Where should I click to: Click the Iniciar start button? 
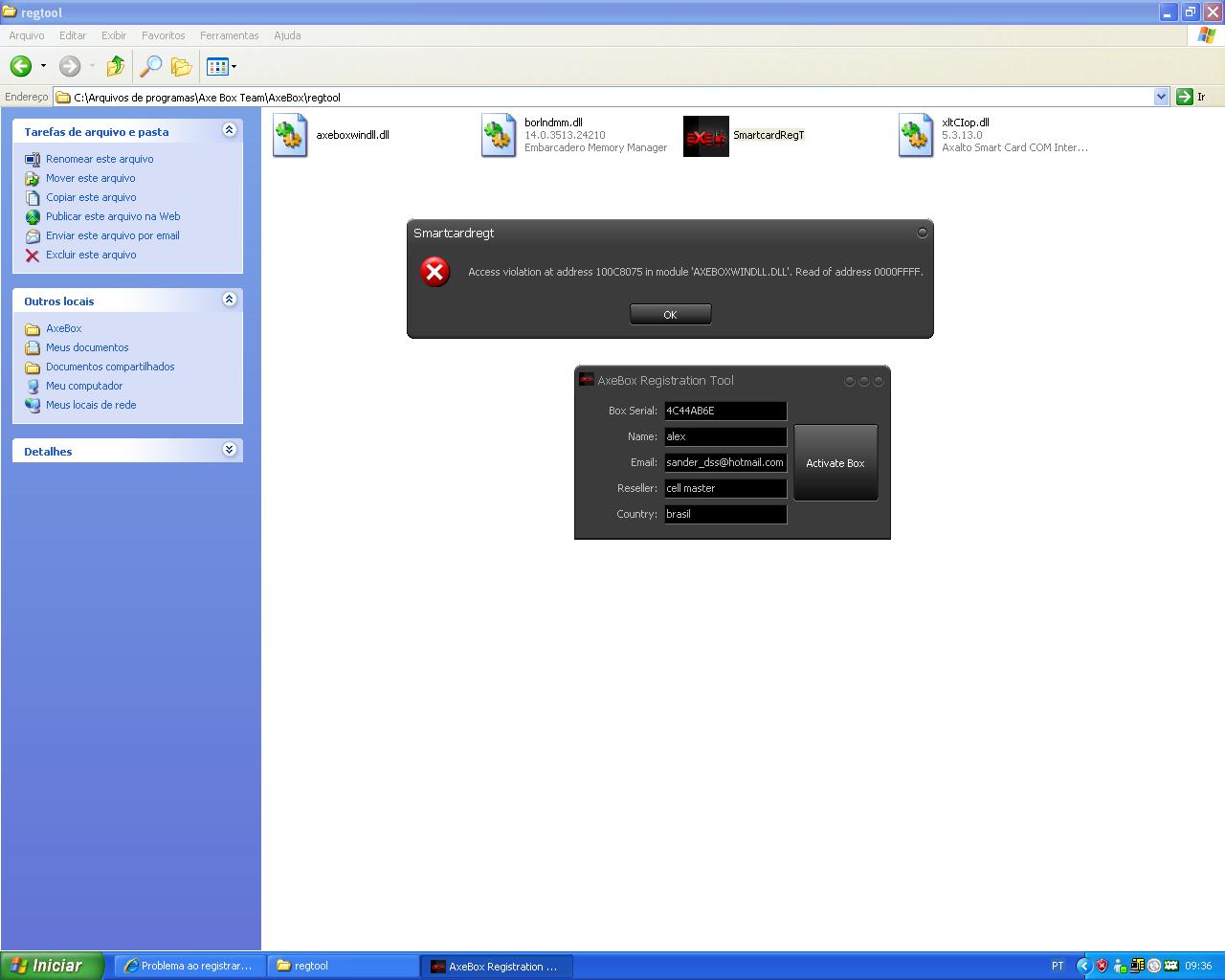coord(50,966)
